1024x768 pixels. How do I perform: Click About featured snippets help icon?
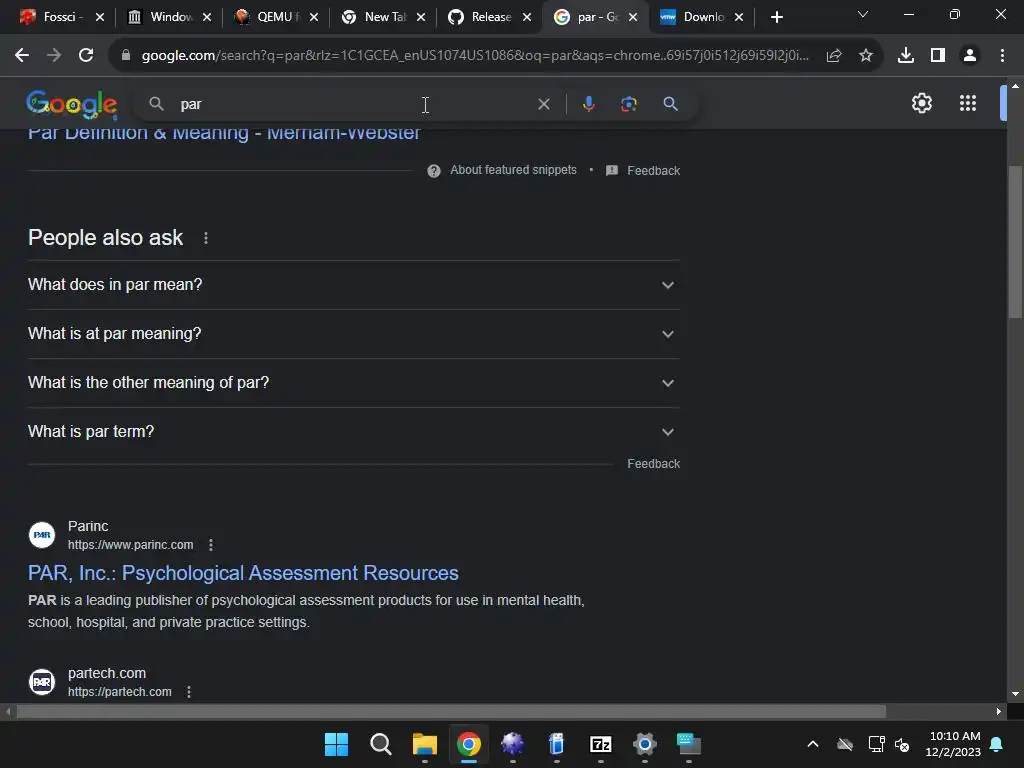tap(434, 171)
